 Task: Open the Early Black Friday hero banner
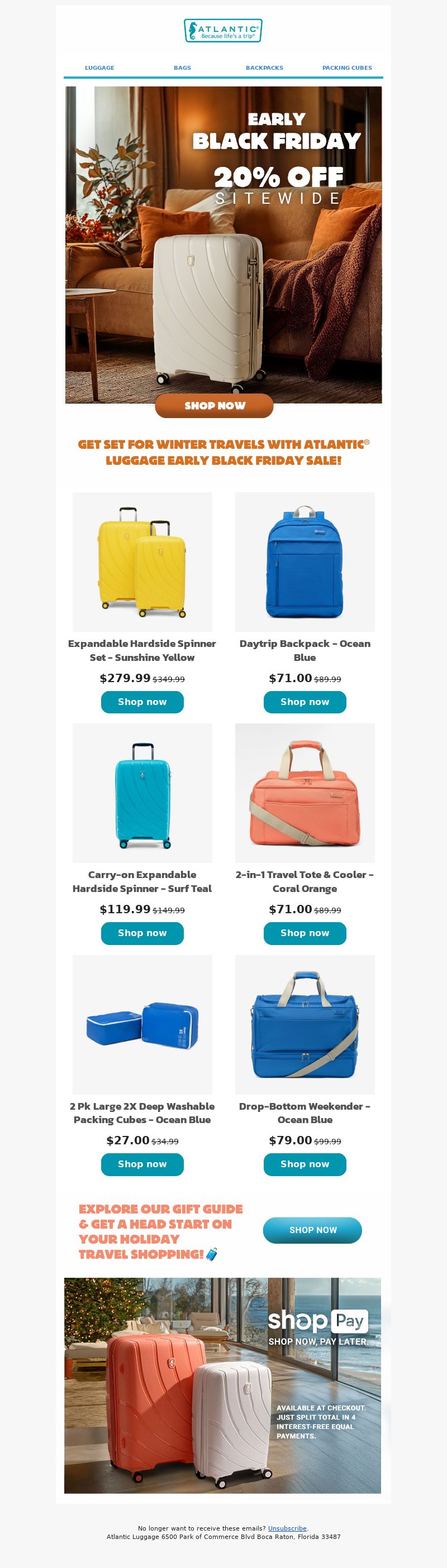[223, 244]
